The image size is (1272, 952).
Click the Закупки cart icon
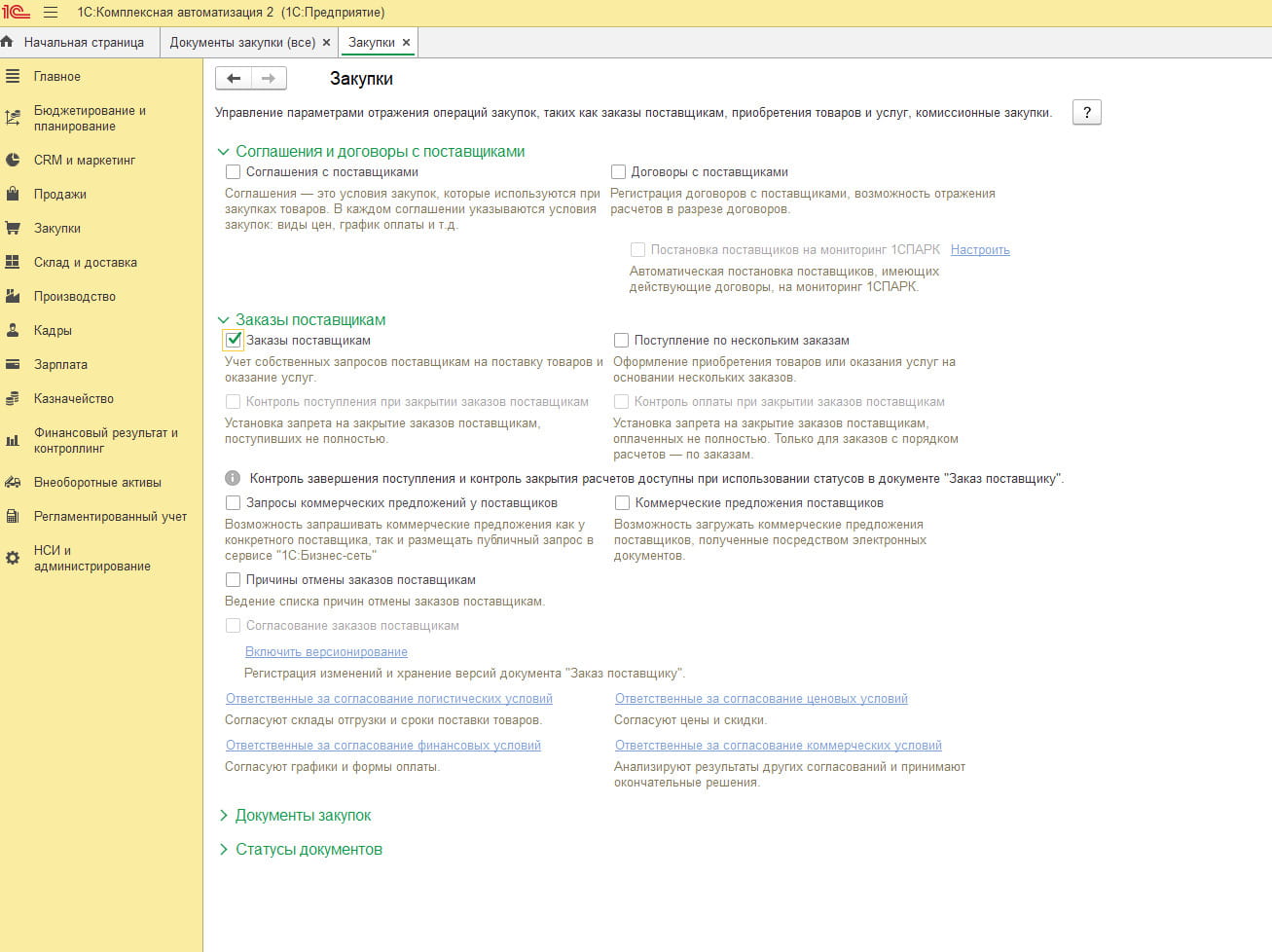pyautogui.click(x=13, y=228)
